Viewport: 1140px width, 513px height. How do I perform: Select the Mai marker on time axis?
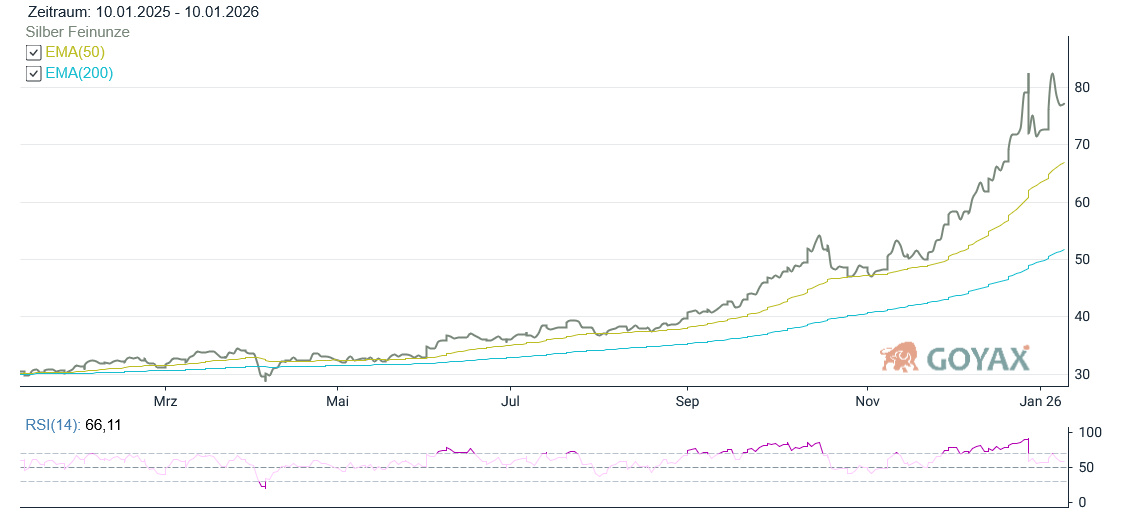coord(338,402)
